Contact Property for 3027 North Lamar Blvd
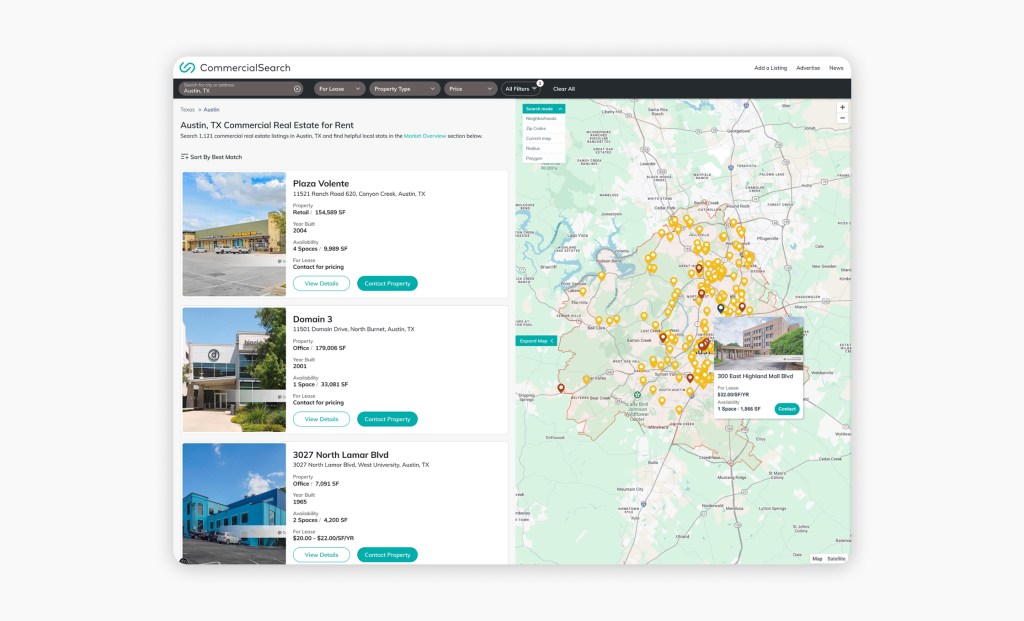Screen dimensions: 1024x621 (387, 555)
